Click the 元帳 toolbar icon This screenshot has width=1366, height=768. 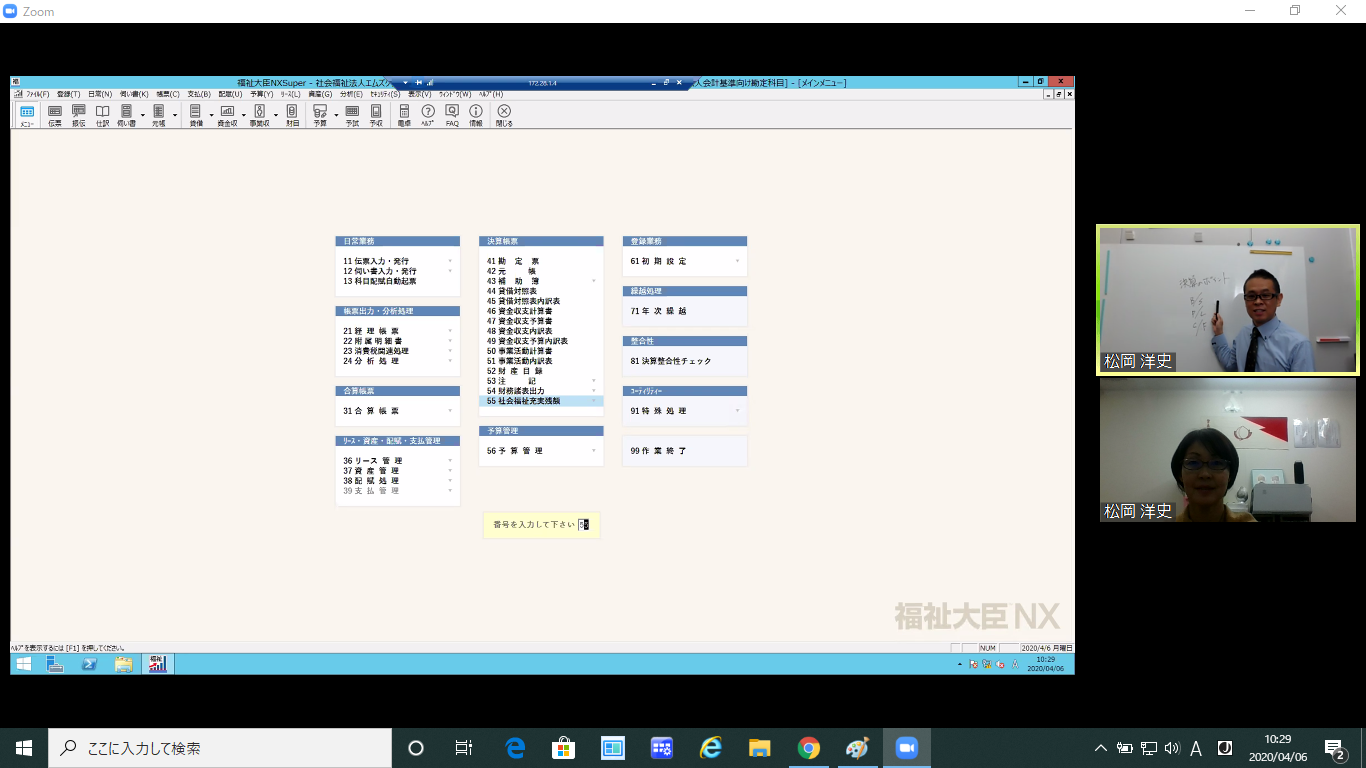point(158,115)
